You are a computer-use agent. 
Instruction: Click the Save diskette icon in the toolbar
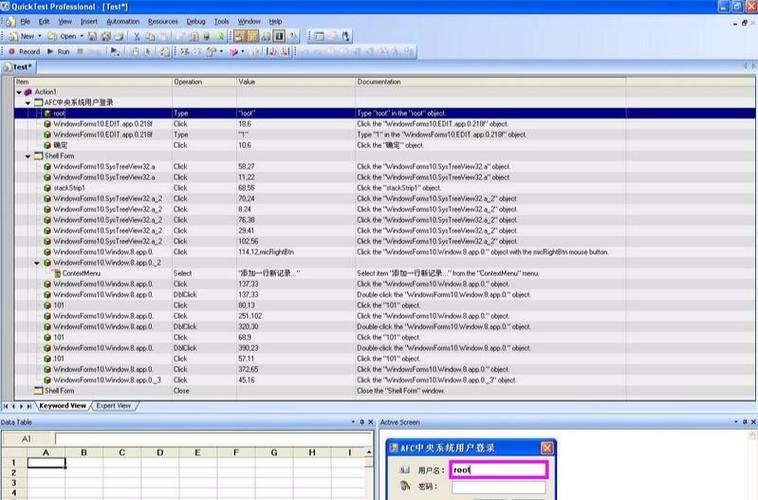(92, 36)
